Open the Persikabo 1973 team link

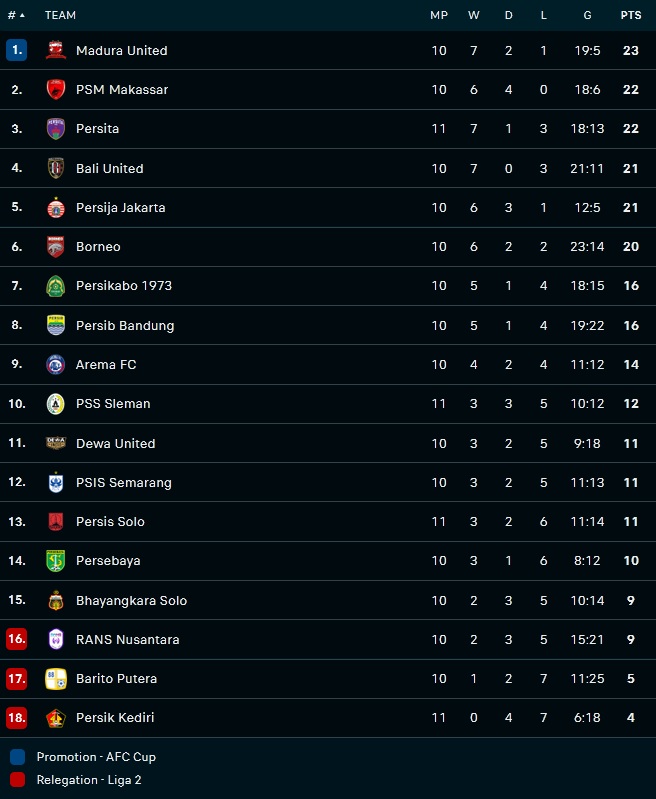pos(124,286)
